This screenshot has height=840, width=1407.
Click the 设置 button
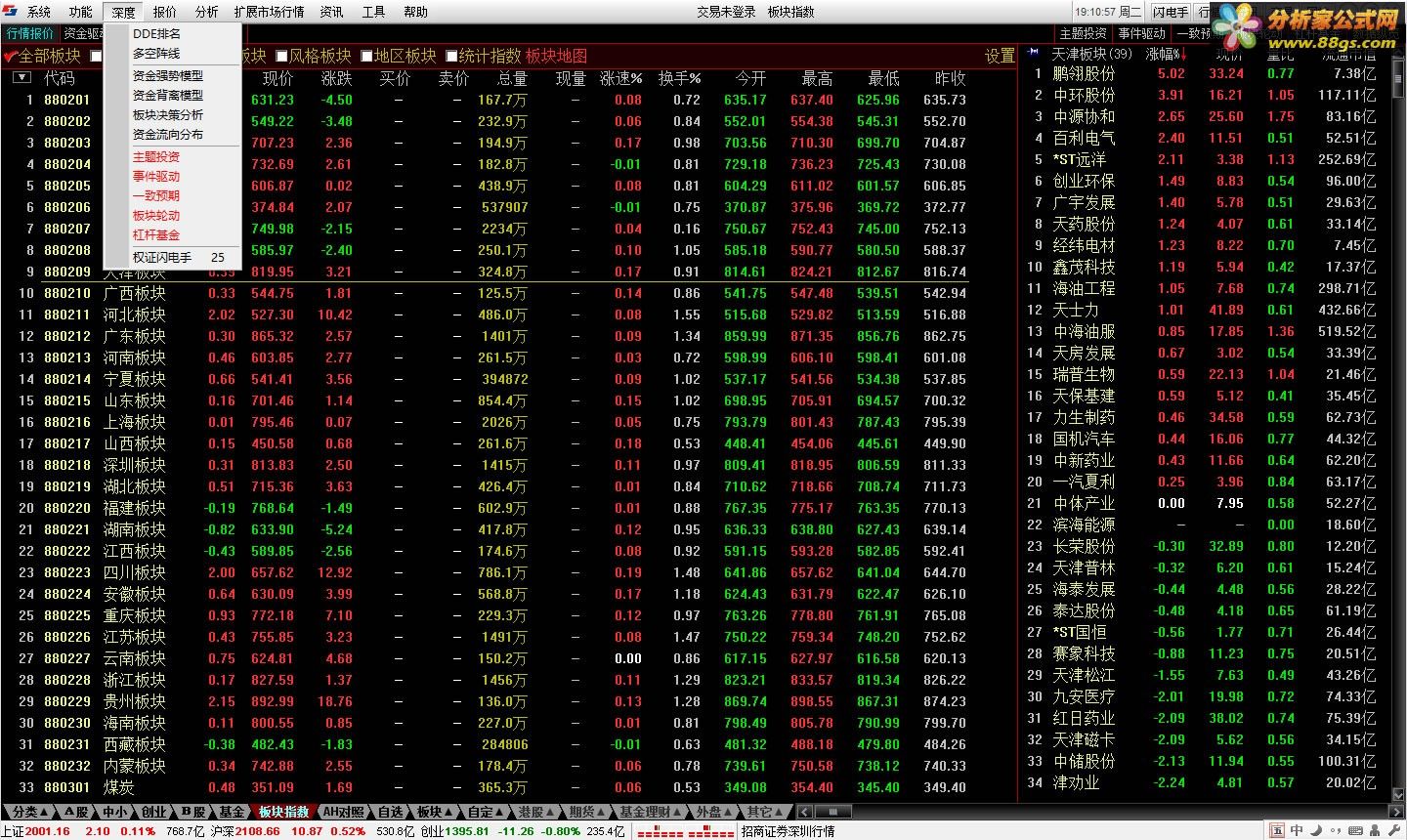click(x=999, y=56)
